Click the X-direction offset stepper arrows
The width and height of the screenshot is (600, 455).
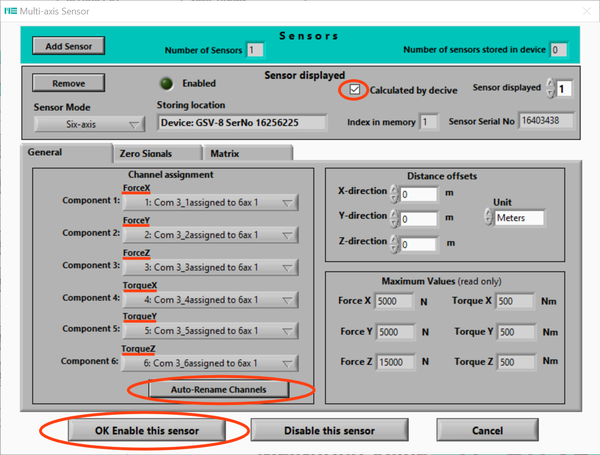click(x=394, y=194)
